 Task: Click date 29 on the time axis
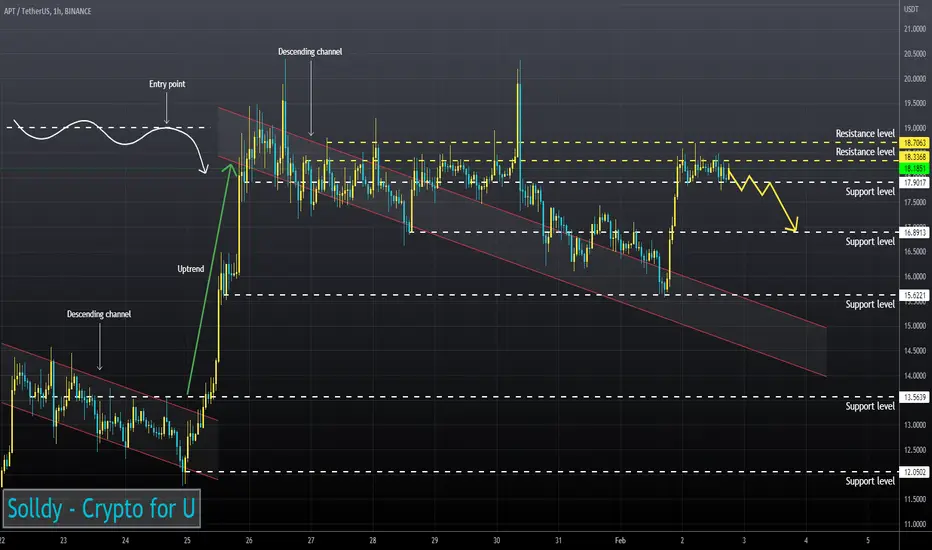pos(434,540)
